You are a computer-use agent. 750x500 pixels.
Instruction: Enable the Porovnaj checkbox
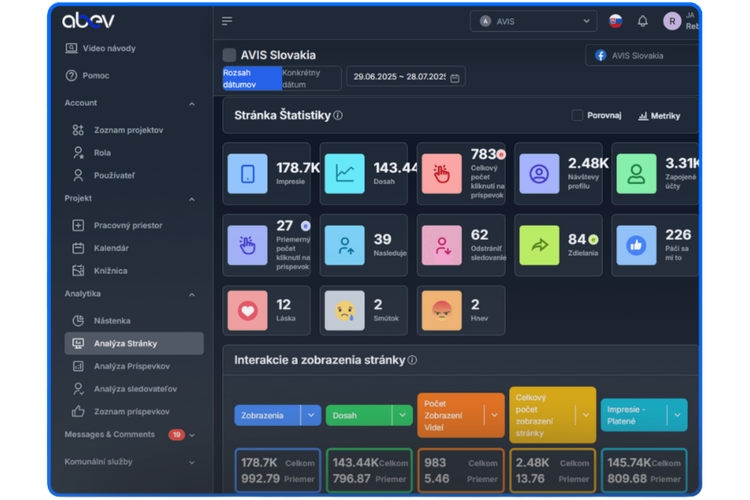[577, 115]
